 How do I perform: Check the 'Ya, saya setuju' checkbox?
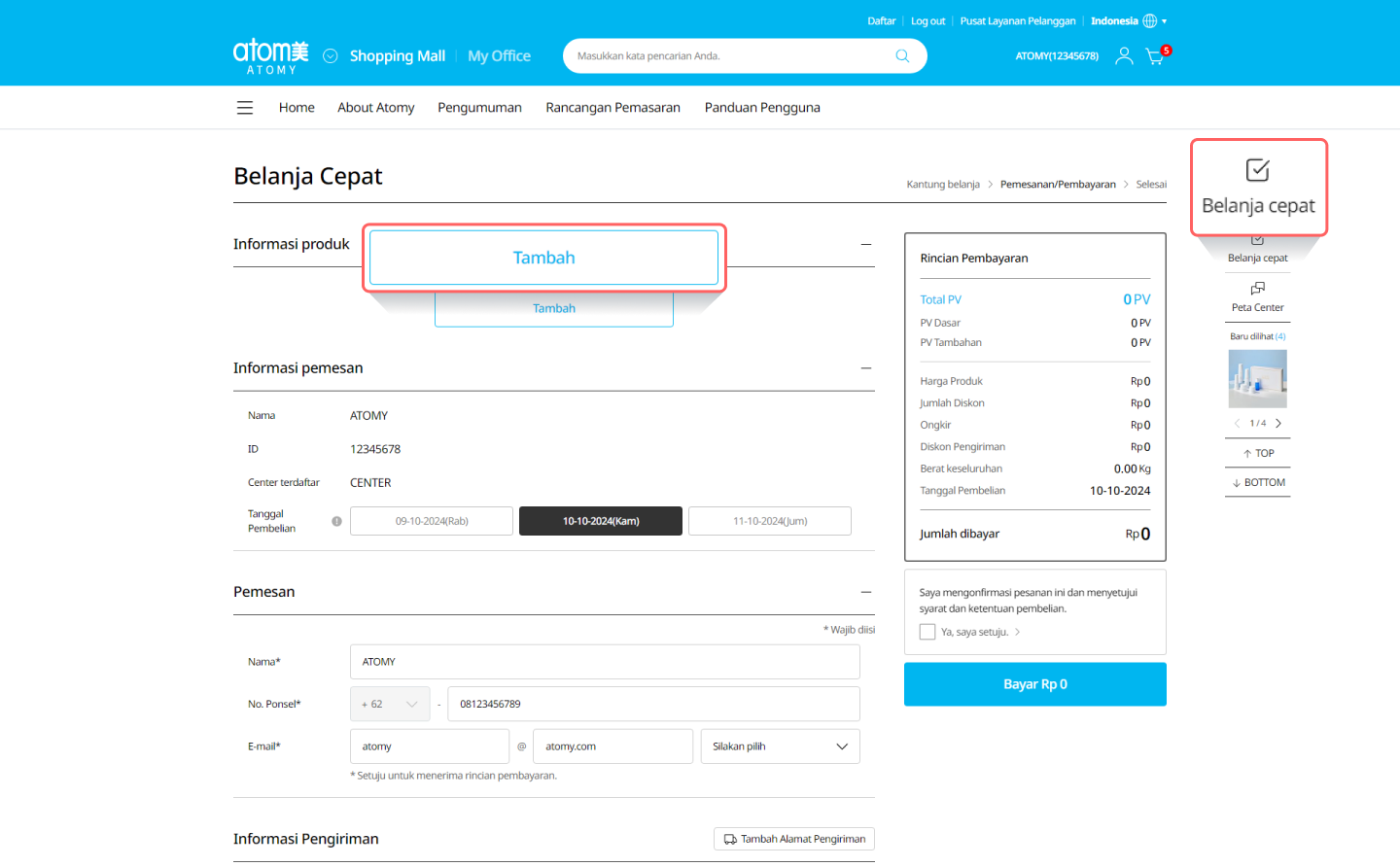[927, 632]
